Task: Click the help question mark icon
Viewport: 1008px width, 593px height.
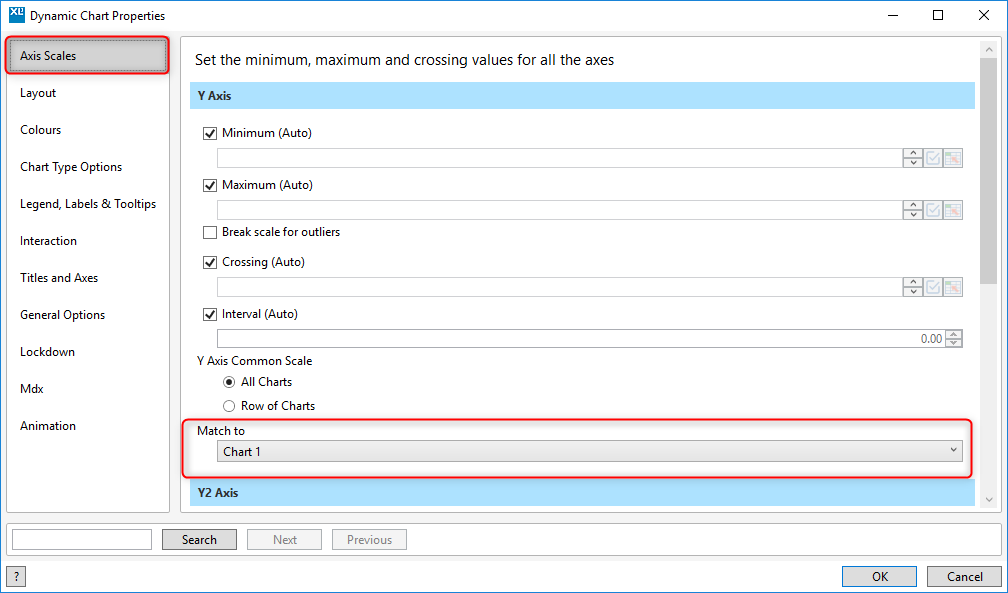Action: (x=17, y=576)
